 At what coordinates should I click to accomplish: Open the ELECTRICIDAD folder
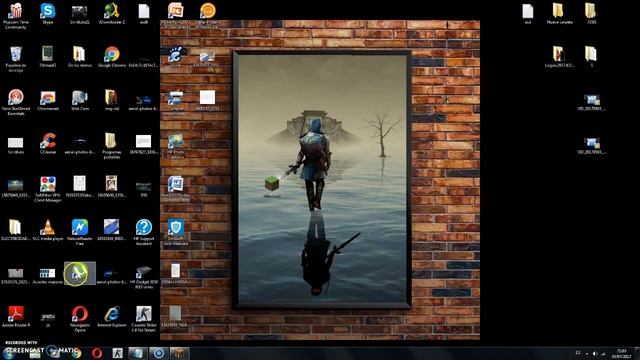coord(16,230)
